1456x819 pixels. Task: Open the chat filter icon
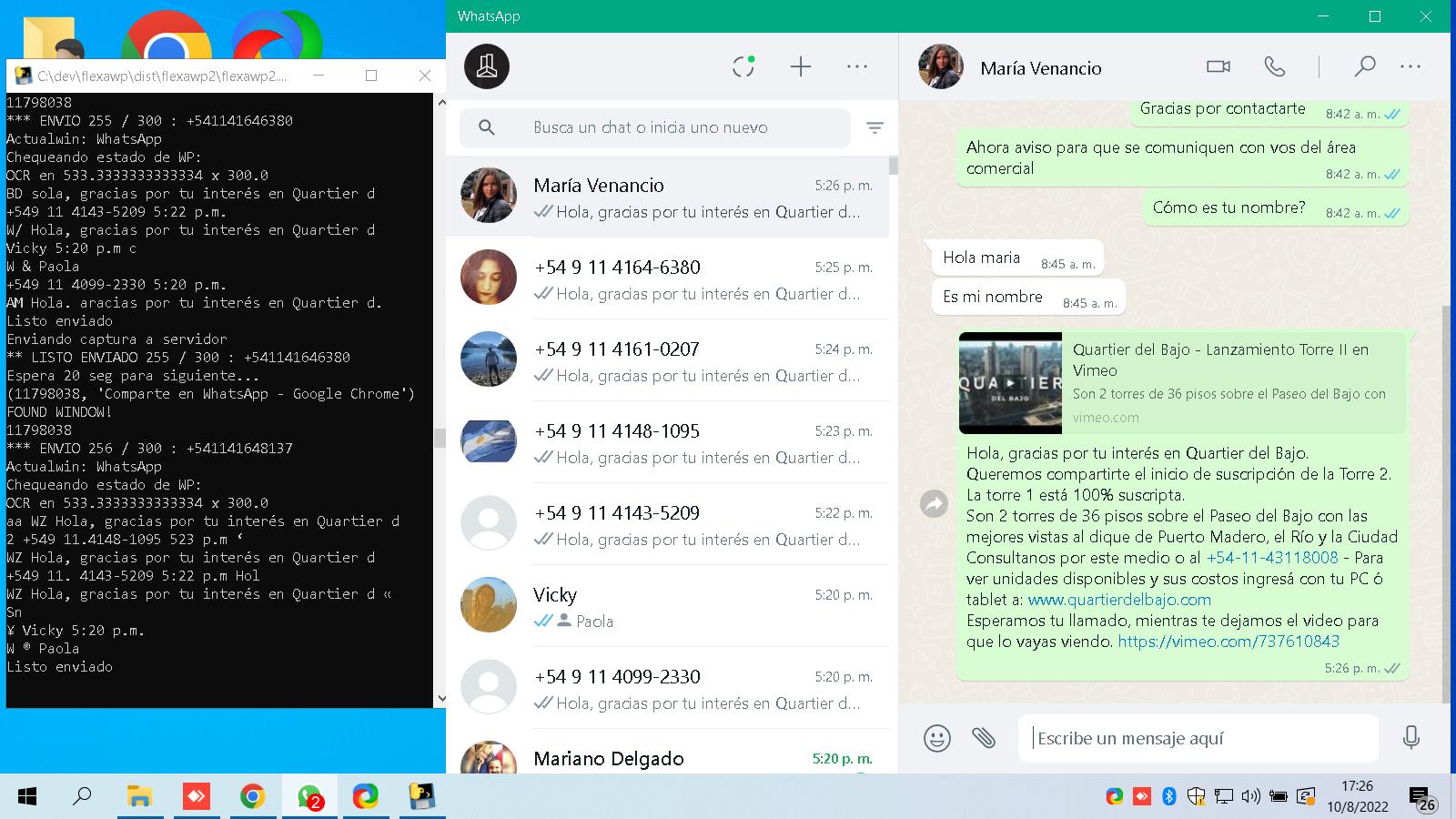(x=875, y=128)
